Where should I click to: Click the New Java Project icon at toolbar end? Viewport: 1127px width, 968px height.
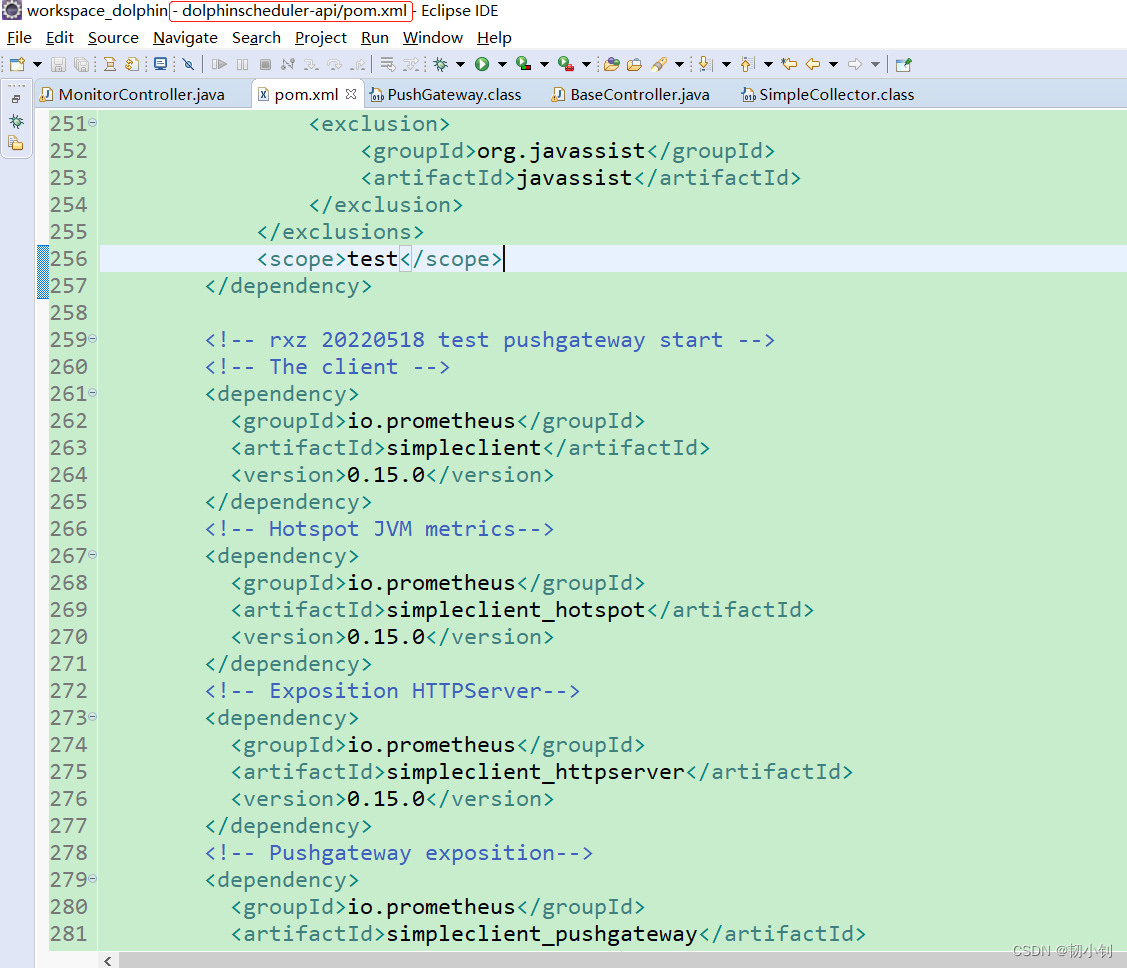point(903,63)
